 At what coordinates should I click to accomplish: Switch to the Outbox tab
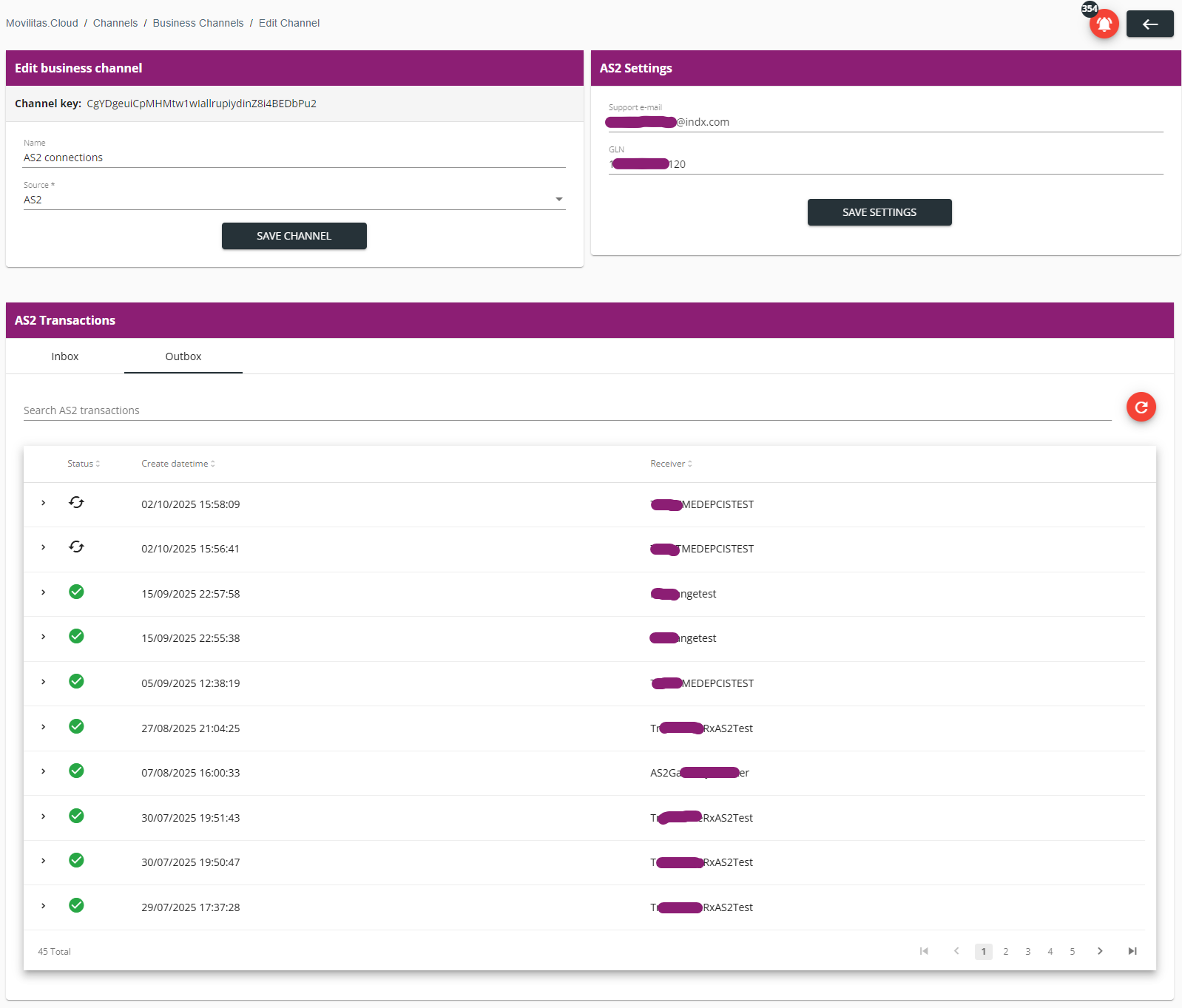click(x=183, y=356)
